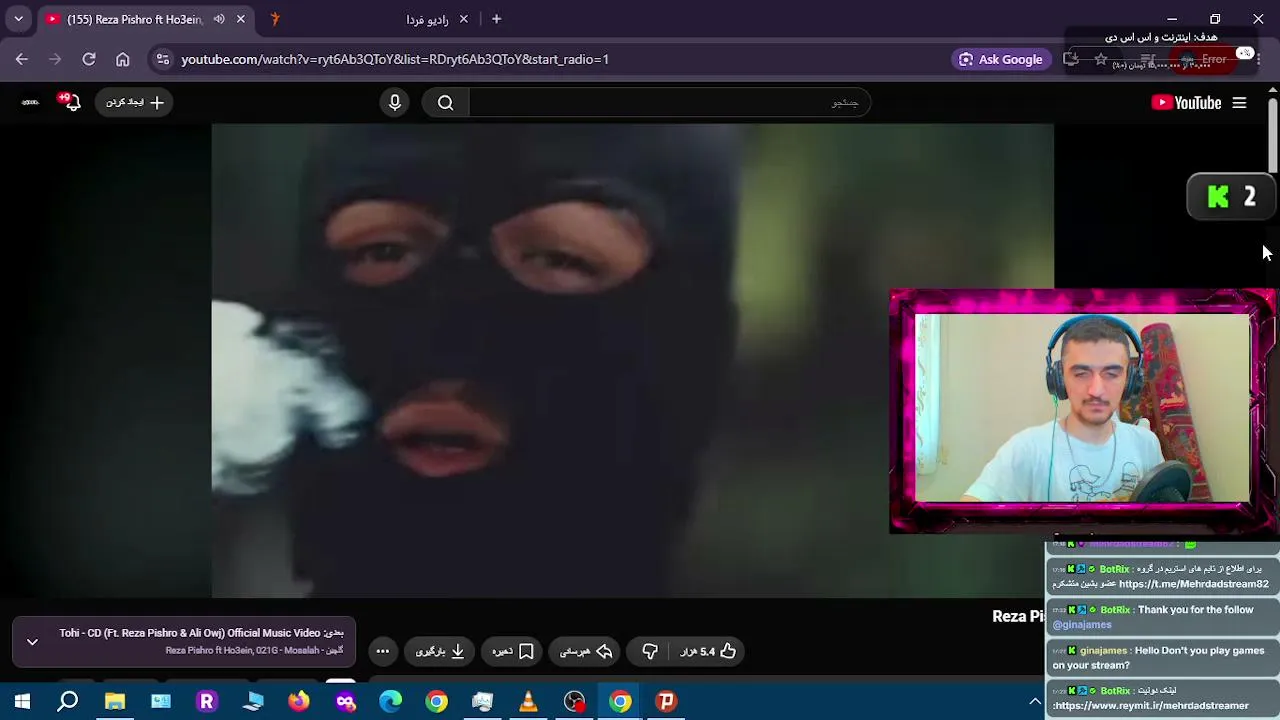1280x720 pixels.
Task: Switch to the Reza Pishro YouTube tab
Action: click(x=145, y=19)
